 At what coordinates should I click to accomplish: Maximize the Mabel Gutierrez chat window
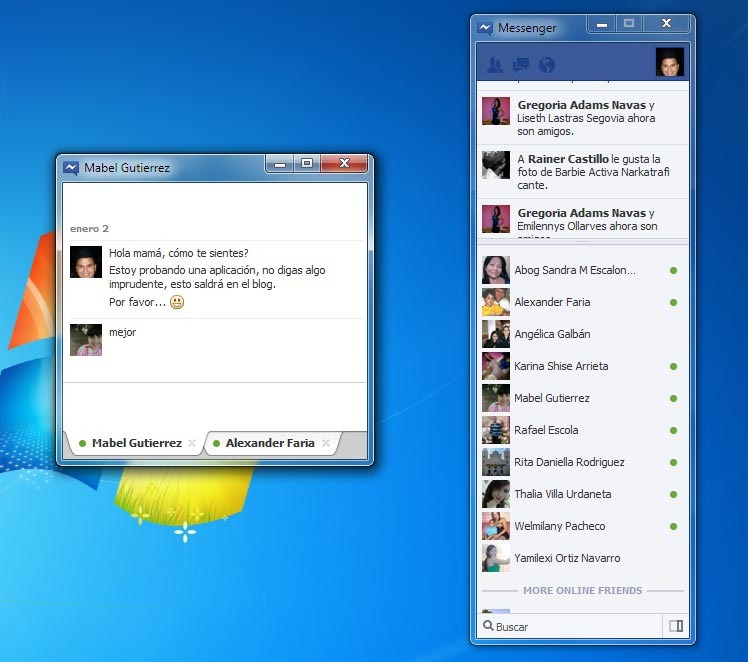(x=307, y=164)
